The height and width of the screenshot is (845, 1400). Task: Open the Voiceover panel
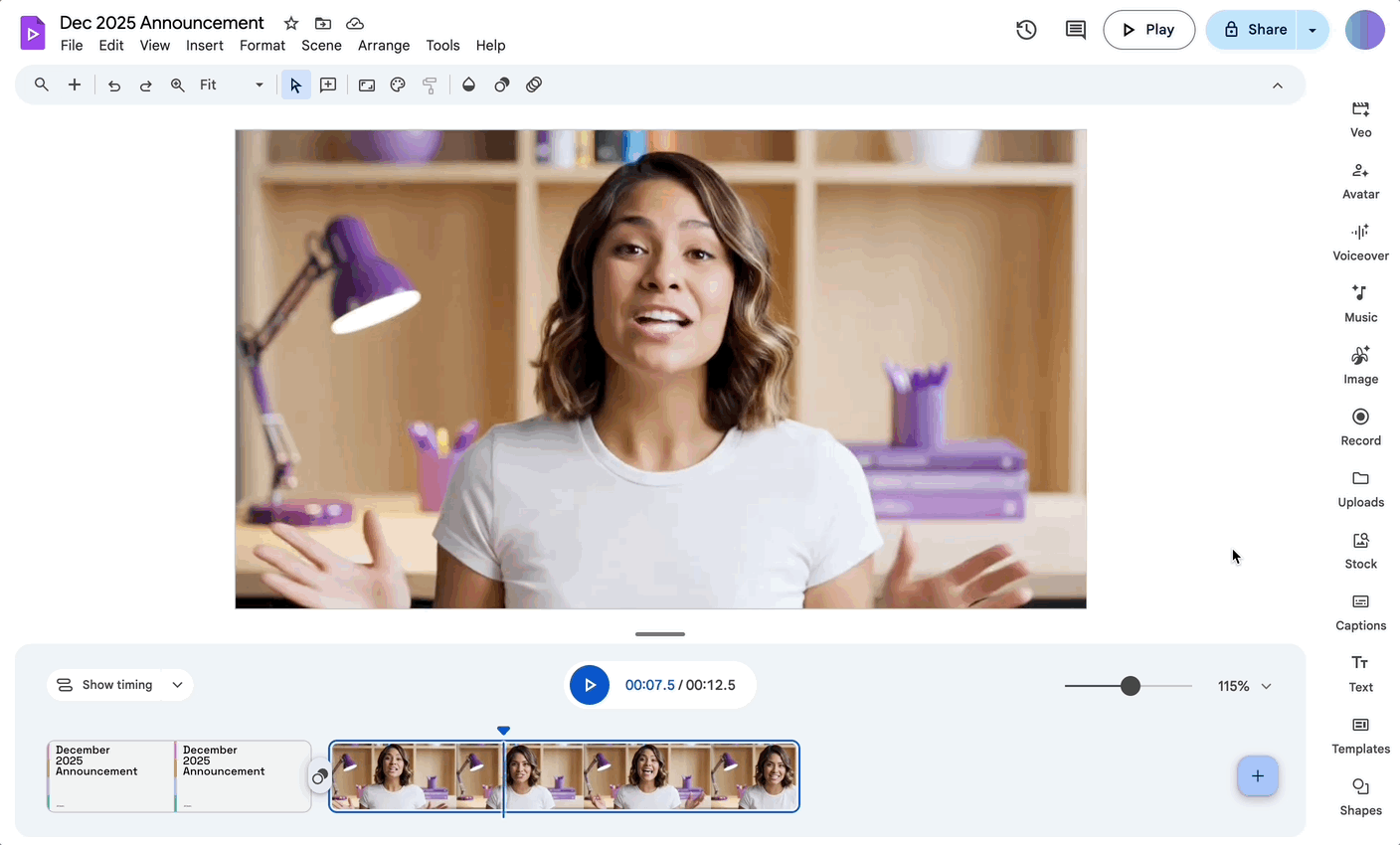click(x=1360, y=242)
